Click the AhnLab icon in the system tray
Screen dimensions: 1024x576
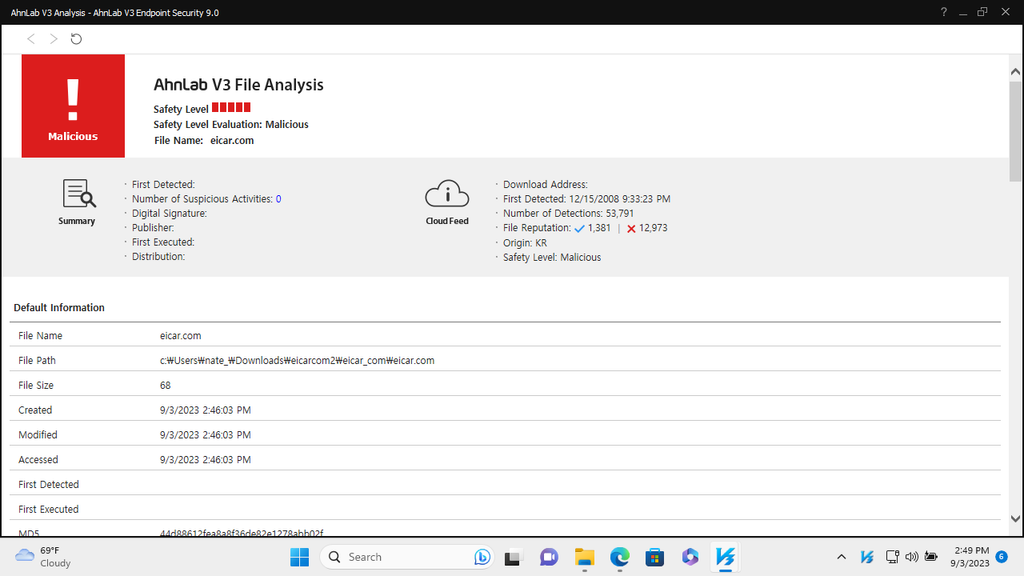[x=866, y=557]
